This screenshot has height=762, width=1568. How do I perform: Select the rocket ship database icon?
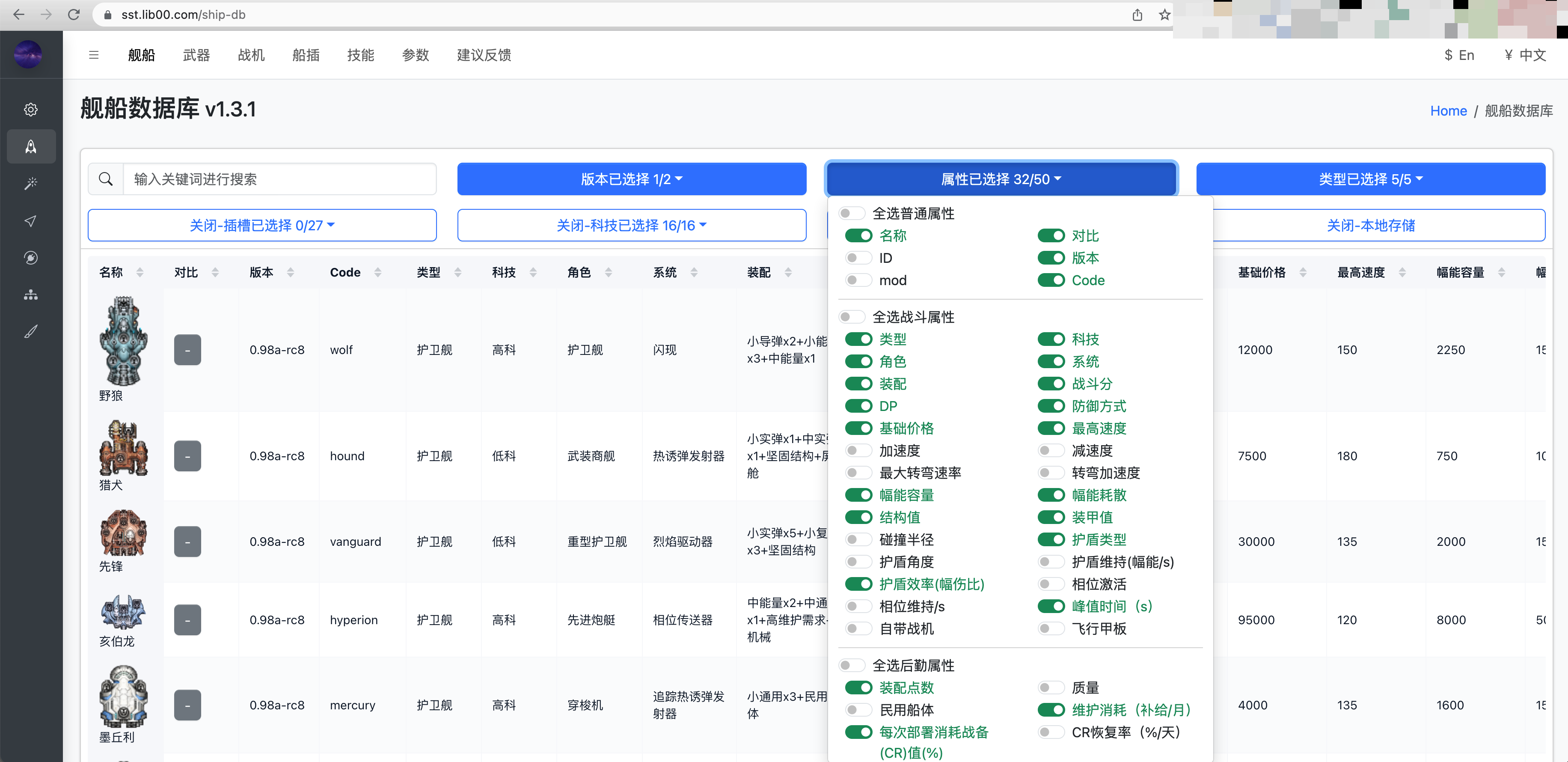(31, 146)
